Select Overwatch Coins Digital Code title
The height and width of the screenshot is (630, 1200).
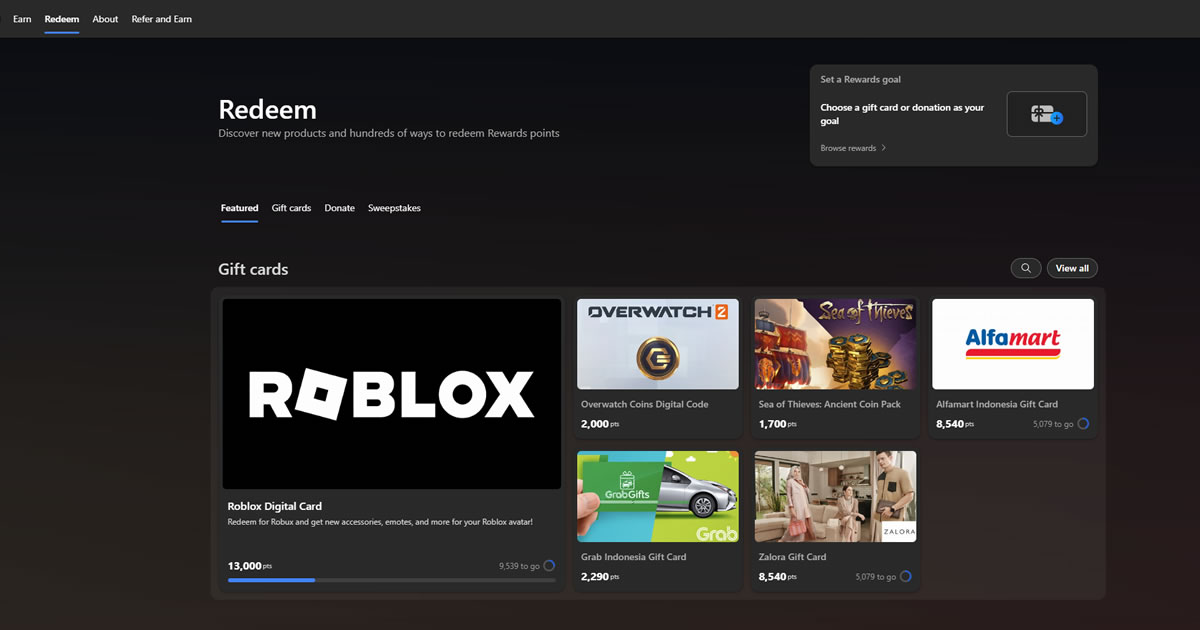point(644,405)
